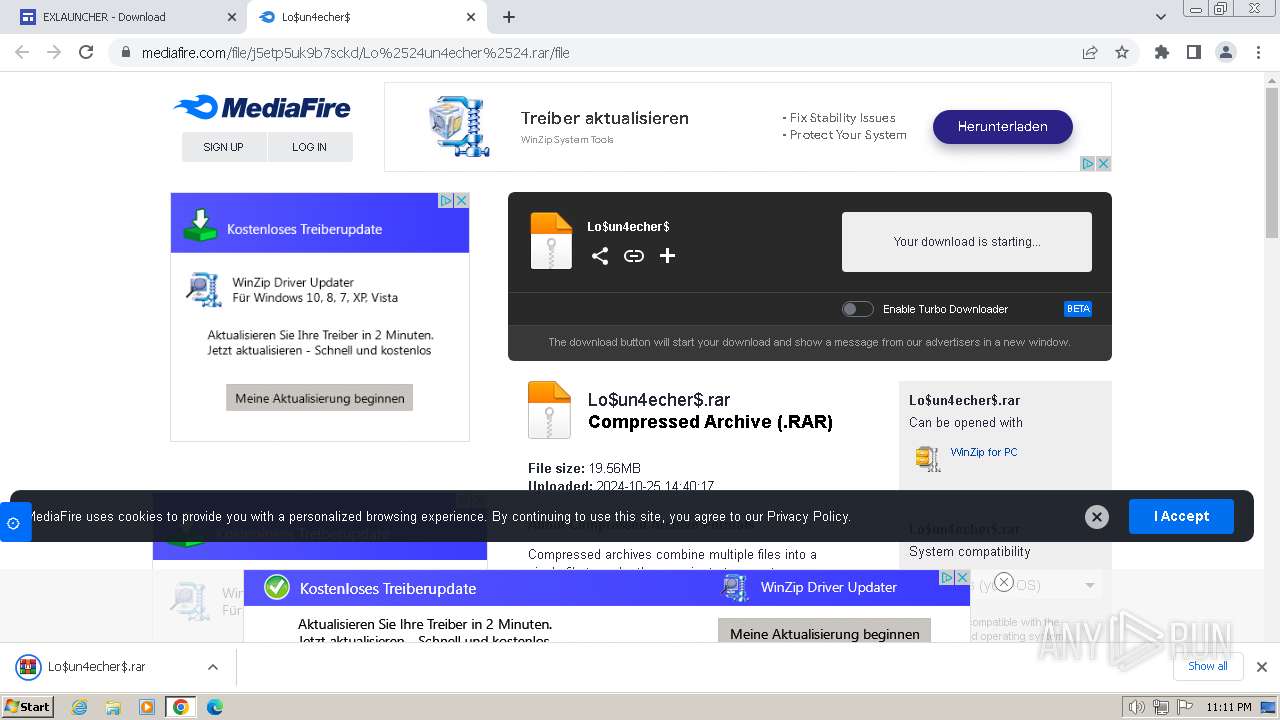Open AdChoices info on top banner
This screenshot has width=1280, height=720.
1089,163
